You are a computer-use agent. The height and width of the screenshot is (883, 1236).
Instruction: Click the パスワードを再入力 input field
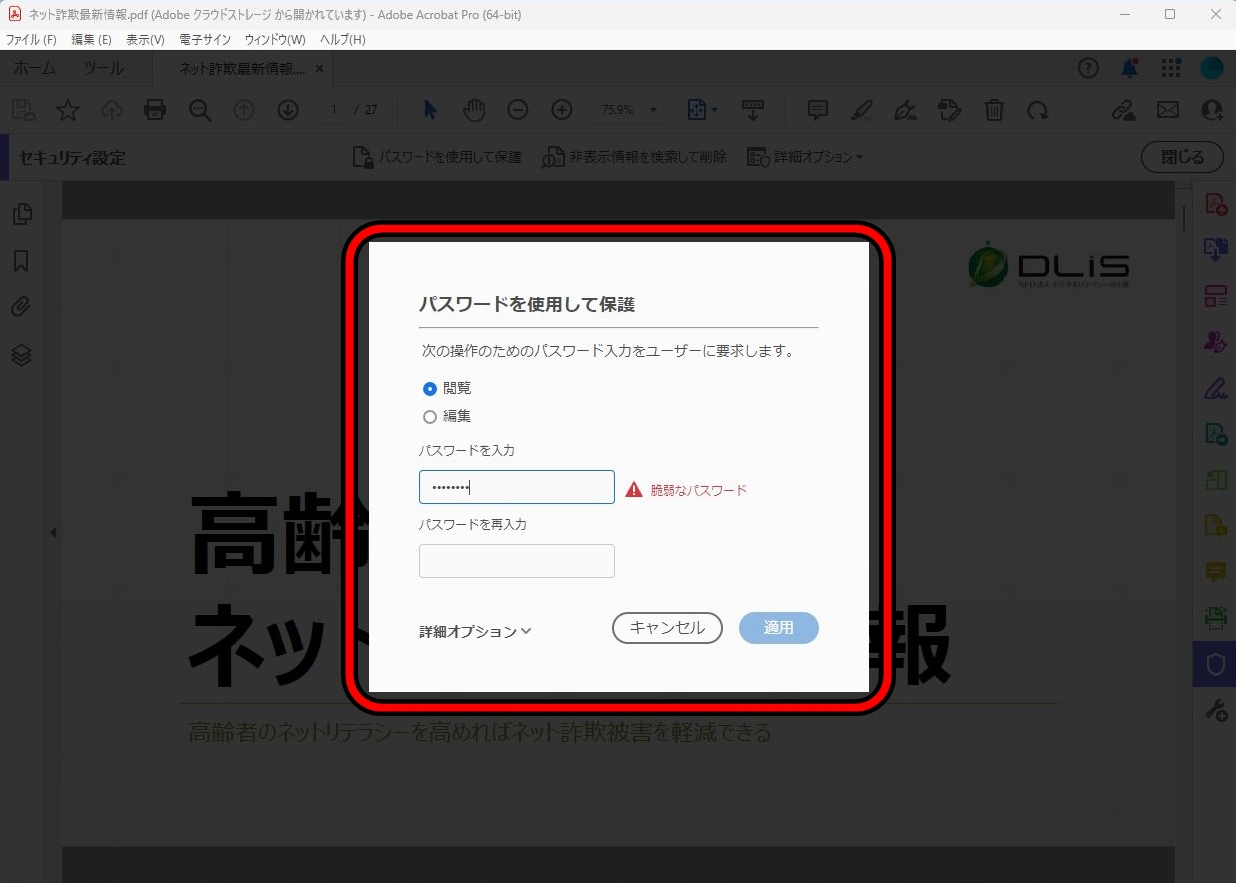[x=516, y=560]
